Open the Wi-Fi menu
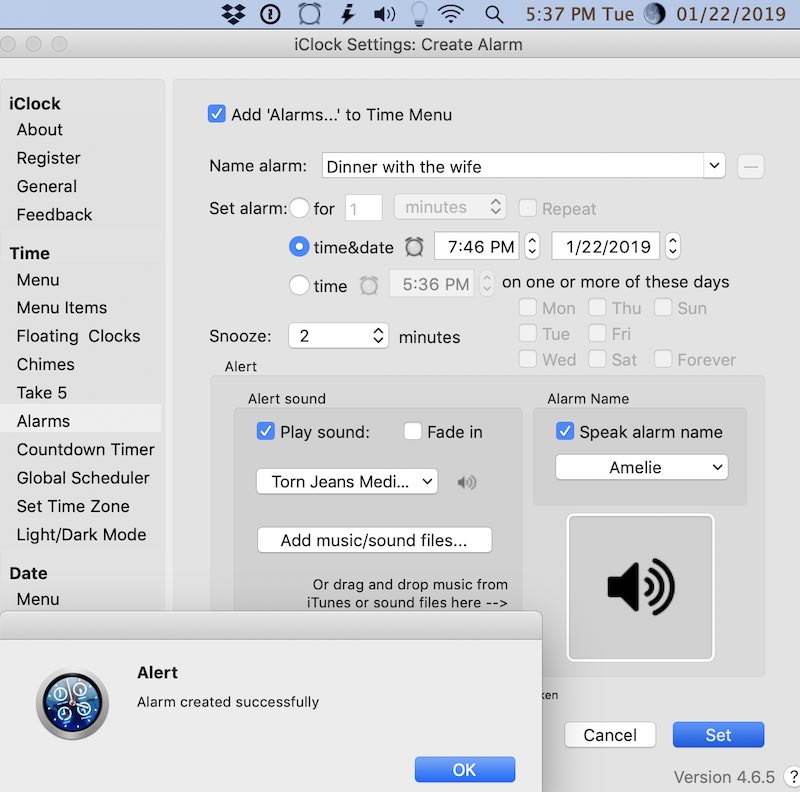This screenshot has height=792, width=800. point(451,14)
